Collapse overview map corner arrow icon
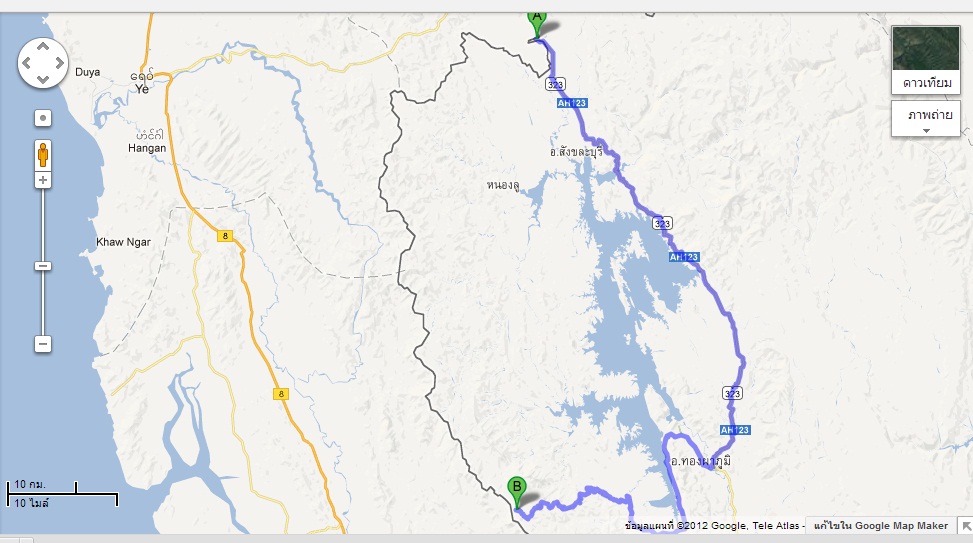Viewport: 973px width, 543px height. tap(966, 526)
